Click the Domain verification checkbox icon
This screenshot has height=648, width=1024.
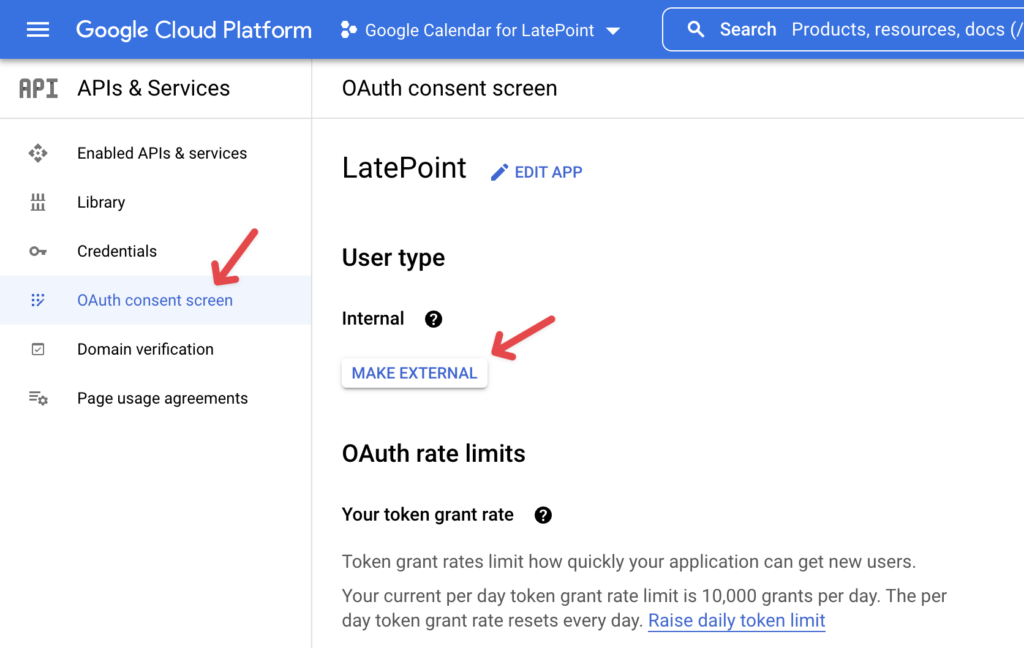pyautogui.click(x=37, y=349)
